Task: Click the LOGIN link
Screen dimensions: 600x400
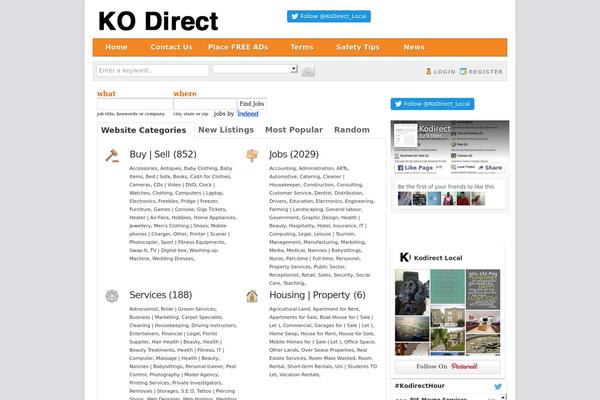Action: point(444,72)
